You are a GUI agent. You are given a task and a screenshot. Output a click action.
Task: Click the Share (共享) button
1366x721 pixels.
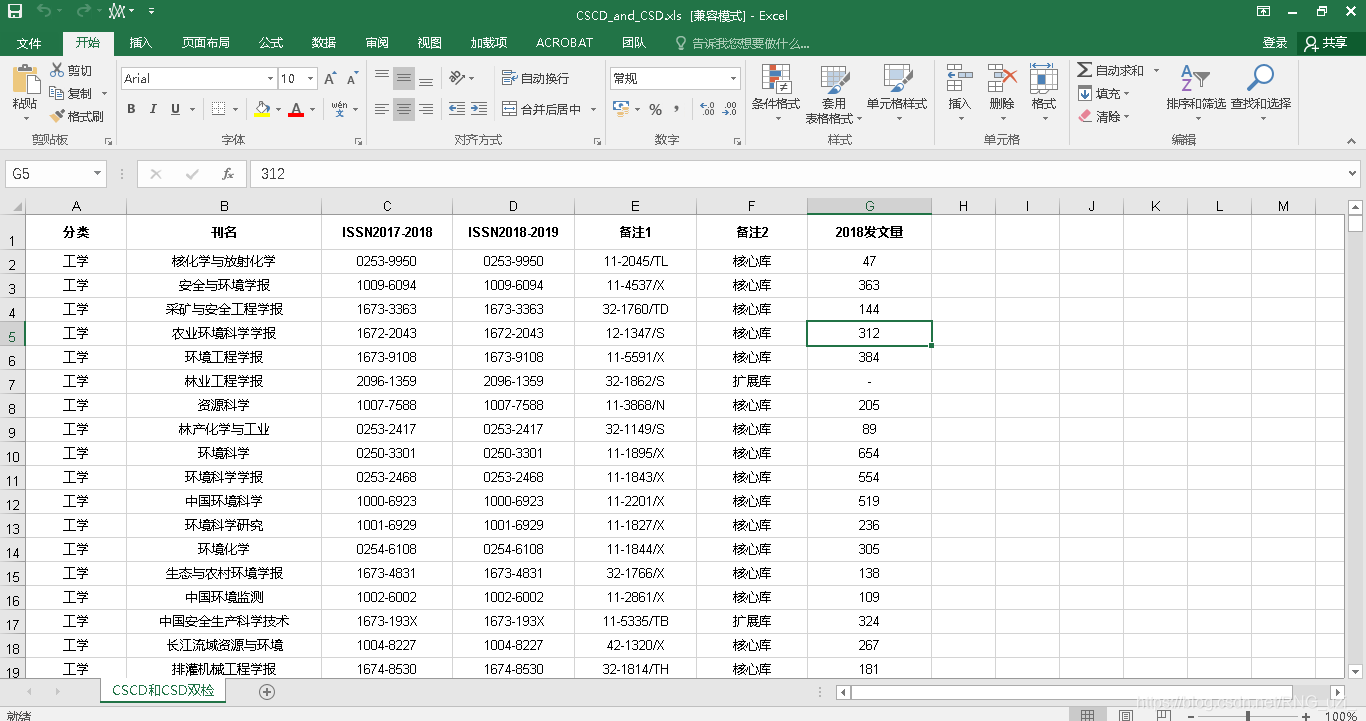pyautogui.click(x=1328, y=43)
